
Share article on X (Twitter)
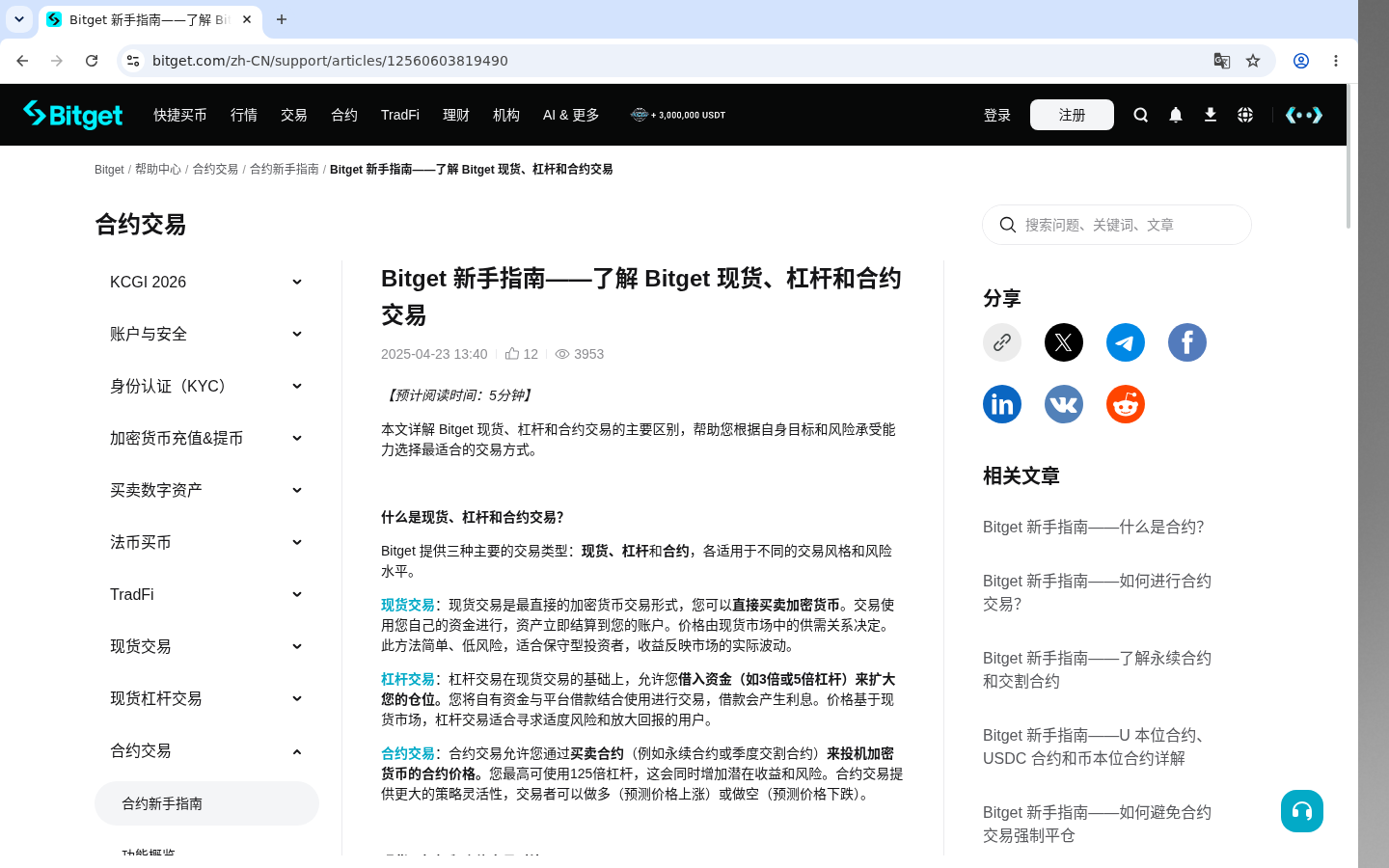click(x=1064, y=342)
